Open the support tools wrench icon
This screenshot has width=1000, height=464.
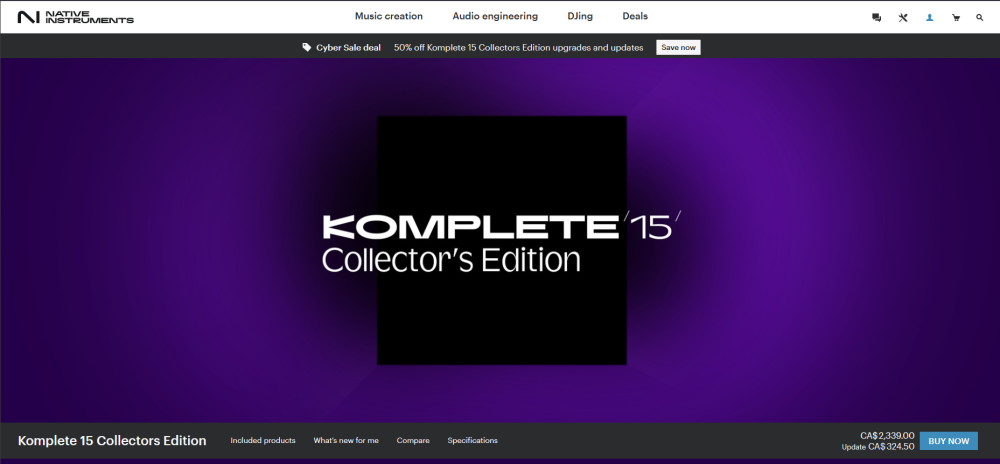tap(903, 18)
